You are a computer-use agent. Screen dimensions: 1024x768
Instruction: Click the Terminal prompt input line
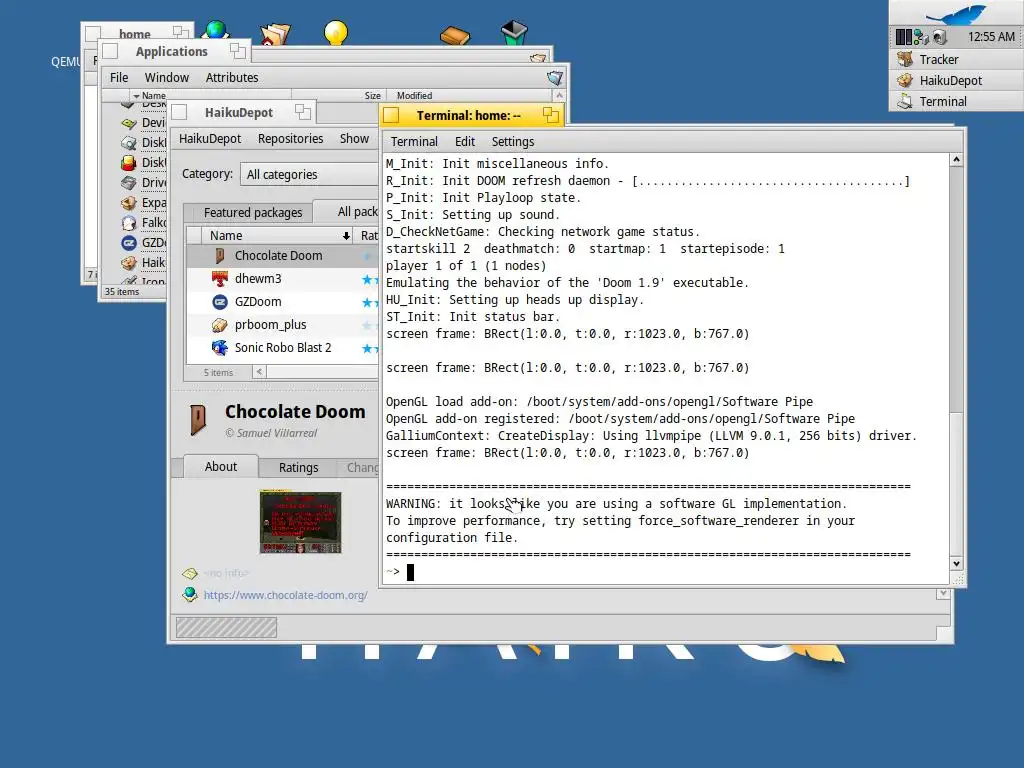tap(666, 572)
